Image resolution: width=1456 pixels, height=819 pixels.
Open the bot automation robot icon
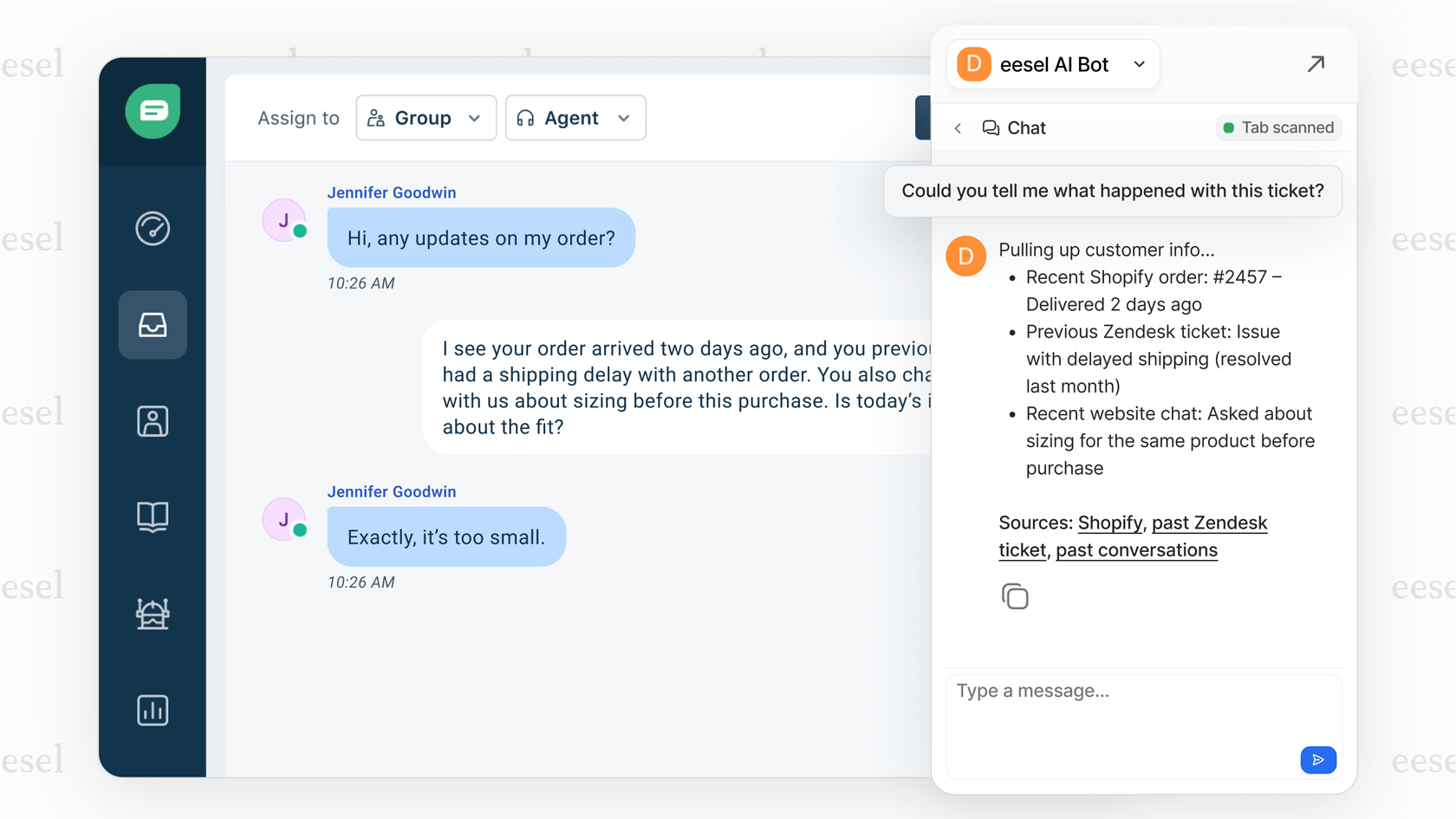(153, 614)
